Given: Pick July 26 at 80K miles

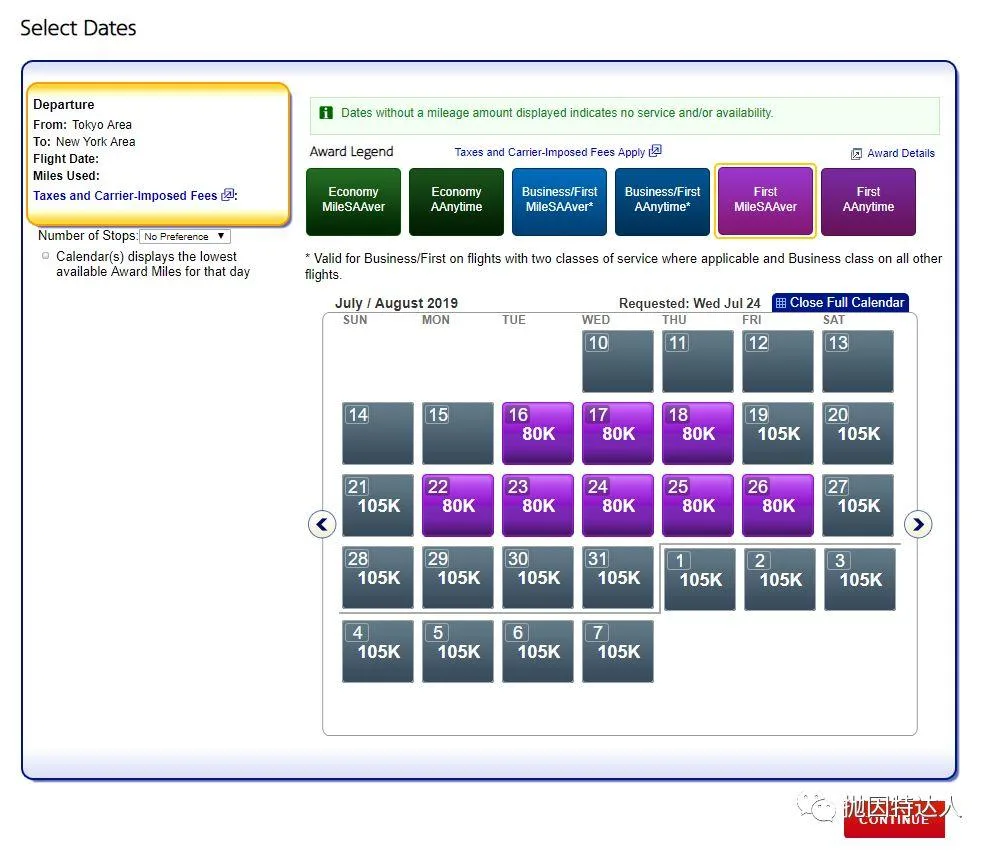Looking at the screenshot, I should point(777,505).
